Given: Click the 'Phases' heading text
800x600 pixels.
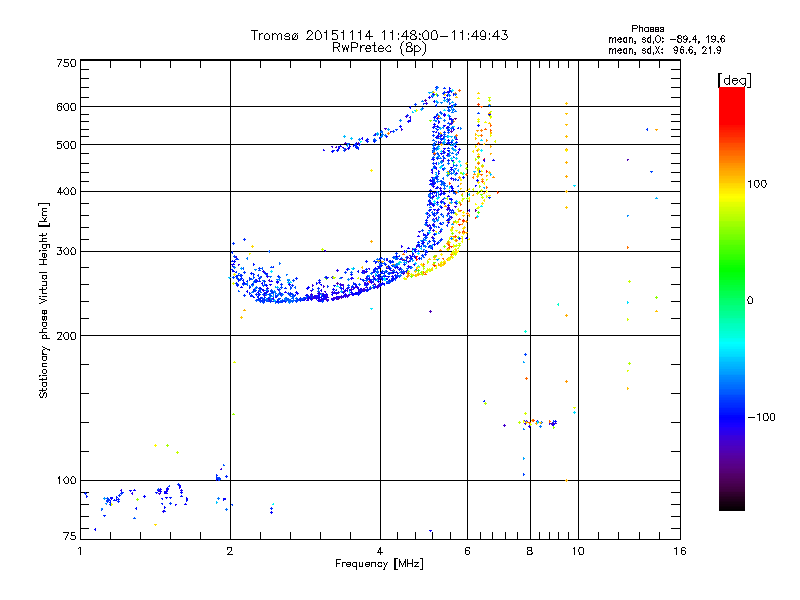Looking at the screenshot, I should pos(647,29).
